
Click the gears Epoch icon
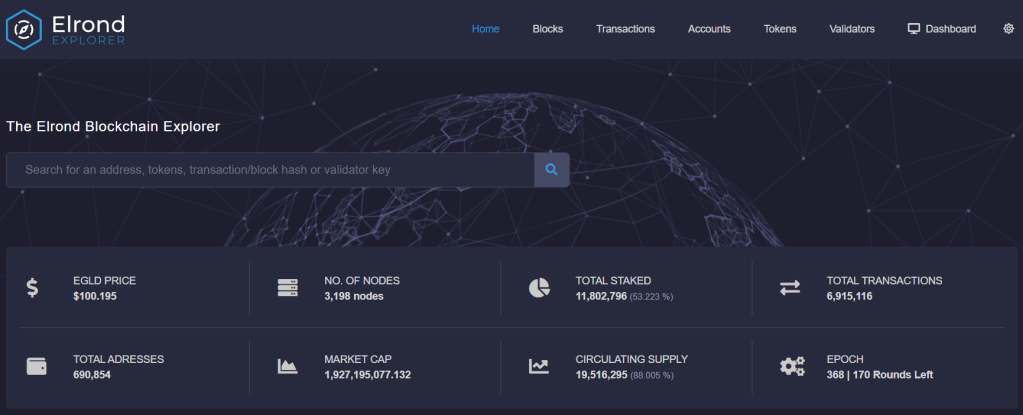[791, 366]
